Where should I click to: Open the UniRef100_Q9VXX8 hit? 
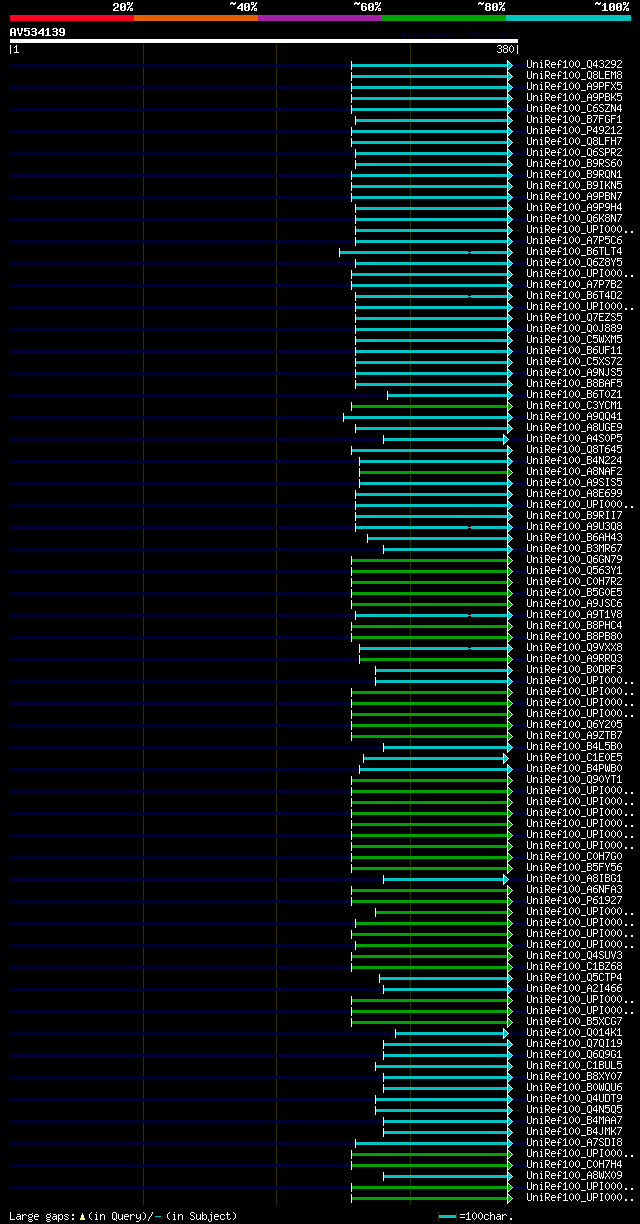[x=574, y=647]
